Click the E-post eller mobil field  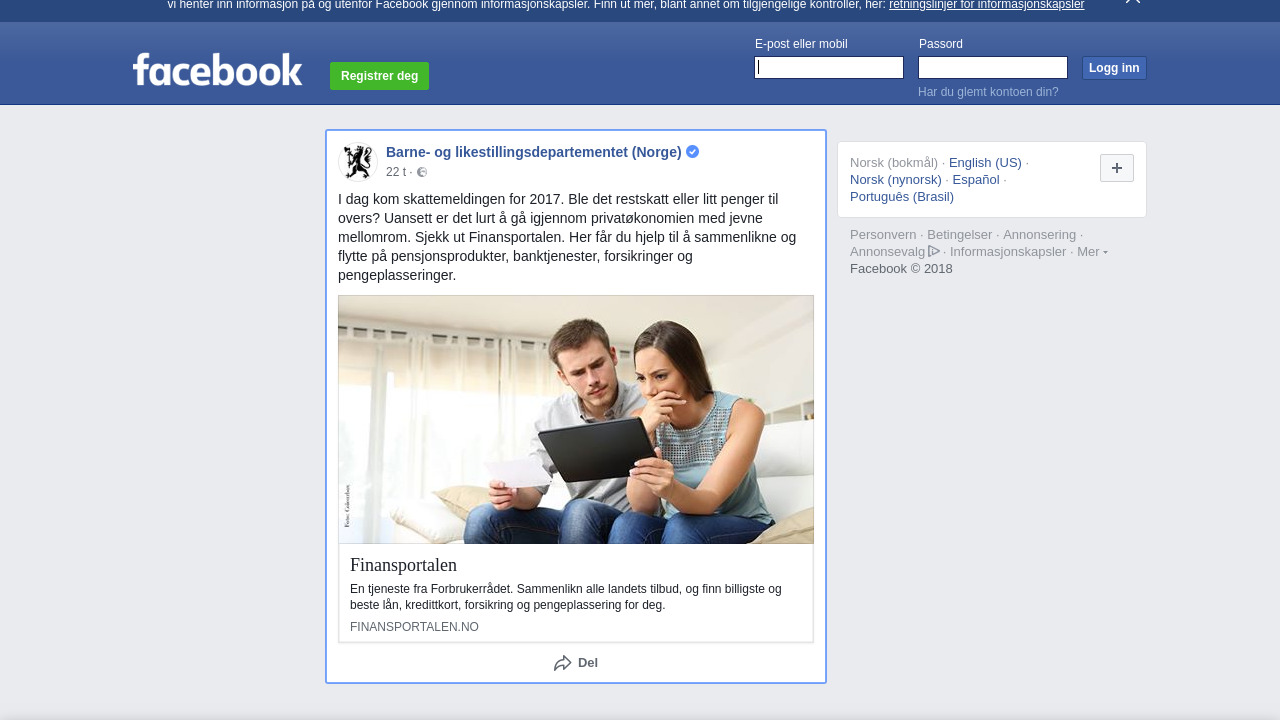(x=829, y=68)
